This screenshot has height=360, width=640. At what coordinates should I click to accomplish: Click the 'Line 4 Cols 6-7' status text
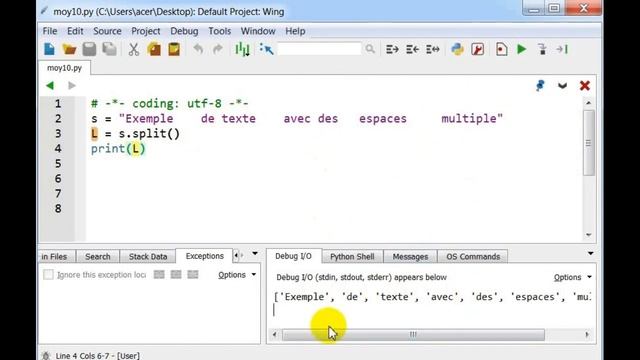coord(82,356)
